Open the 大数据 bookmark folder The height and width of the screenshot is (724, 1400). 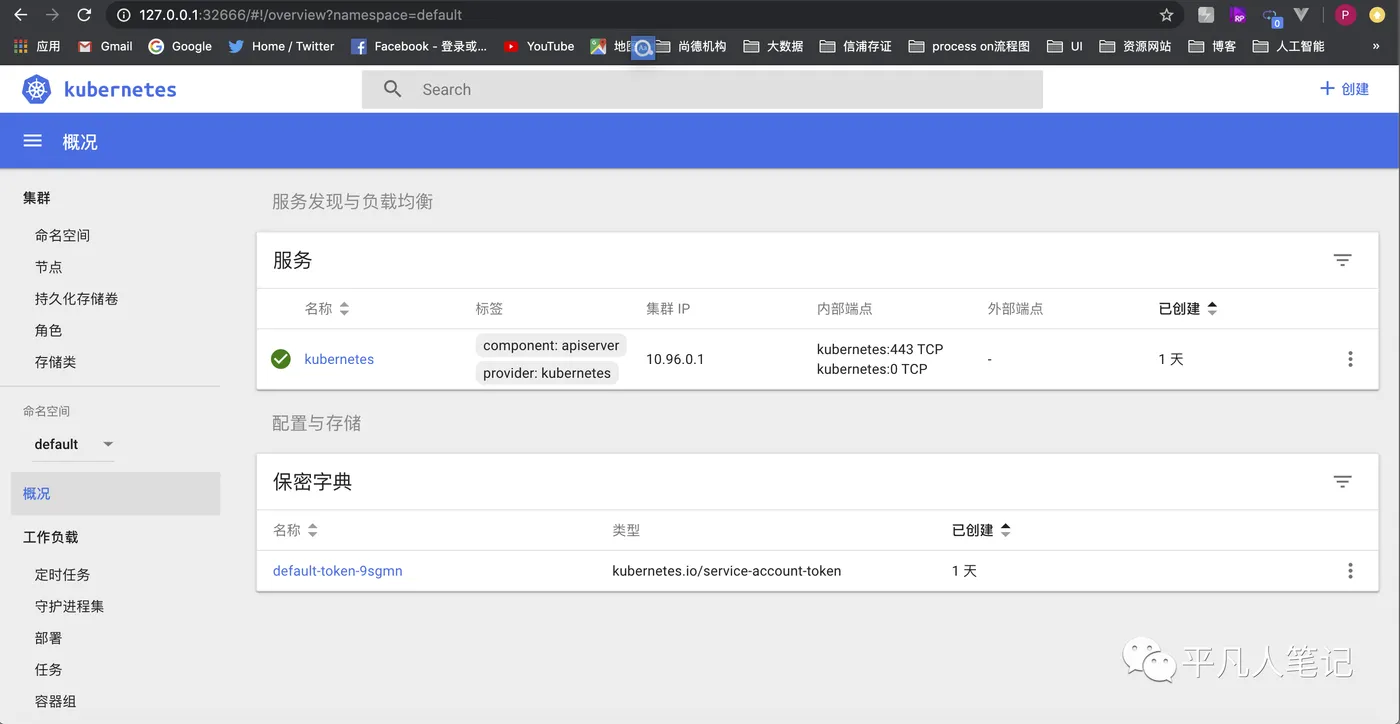[x=773, y=46]
